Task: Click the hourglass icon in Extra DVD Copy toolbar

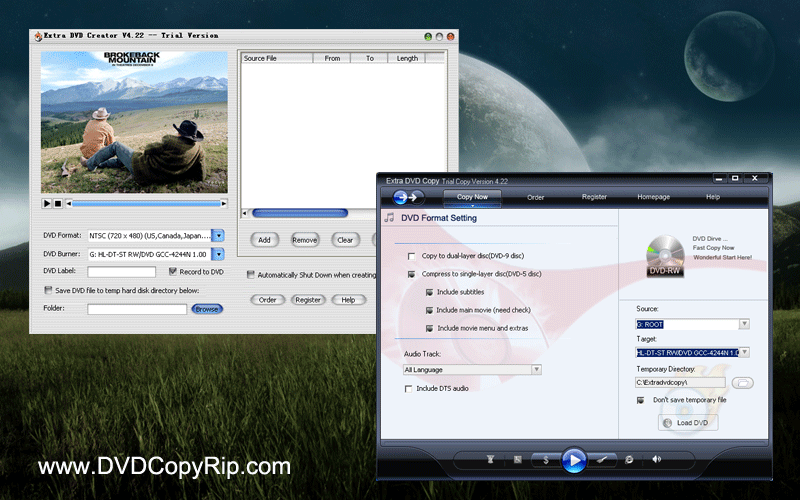Action: coord(490,460)
